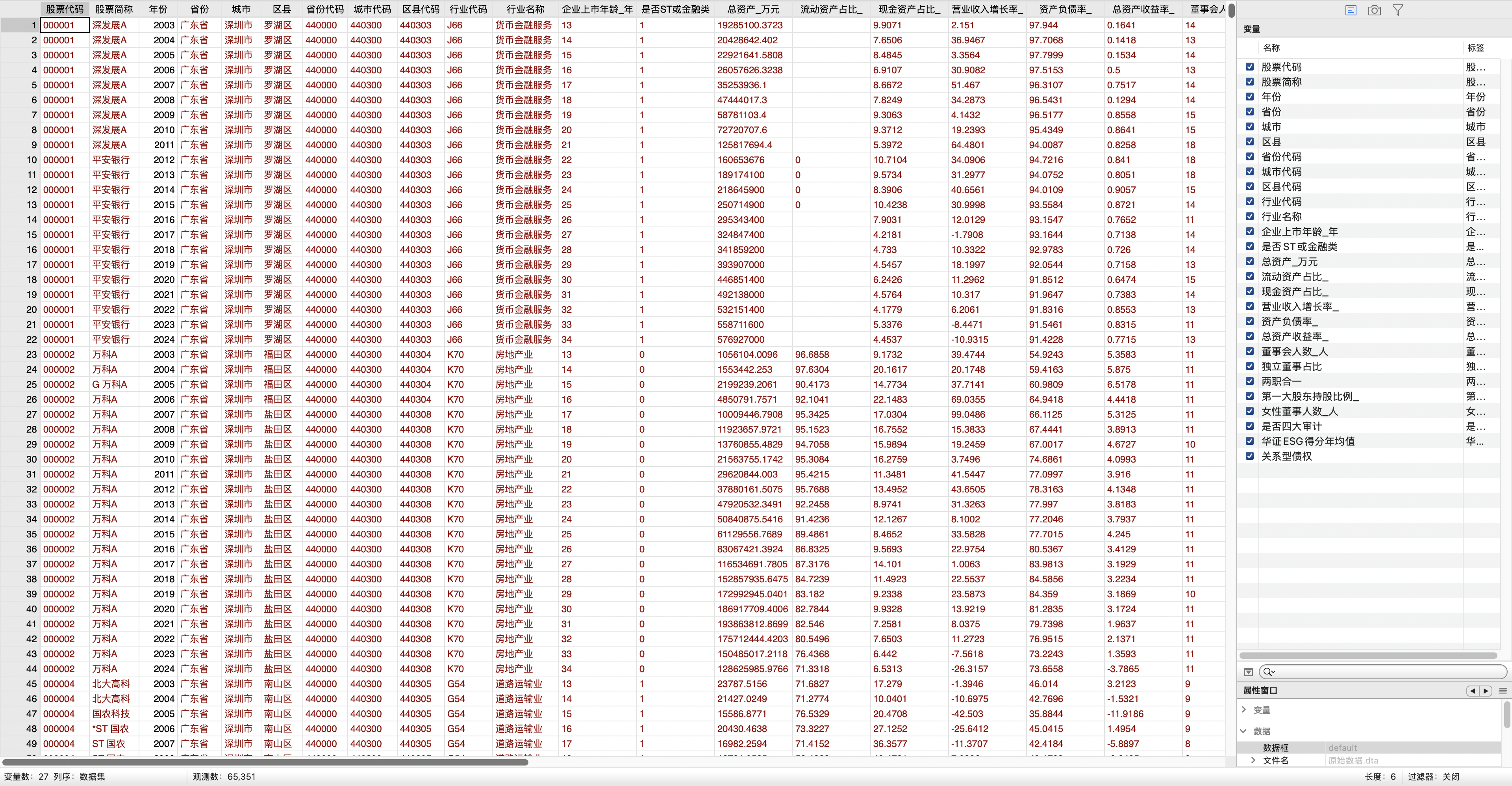Click filter triangle icon beside search box
Screen dimensions: 1512x786
1249,671
